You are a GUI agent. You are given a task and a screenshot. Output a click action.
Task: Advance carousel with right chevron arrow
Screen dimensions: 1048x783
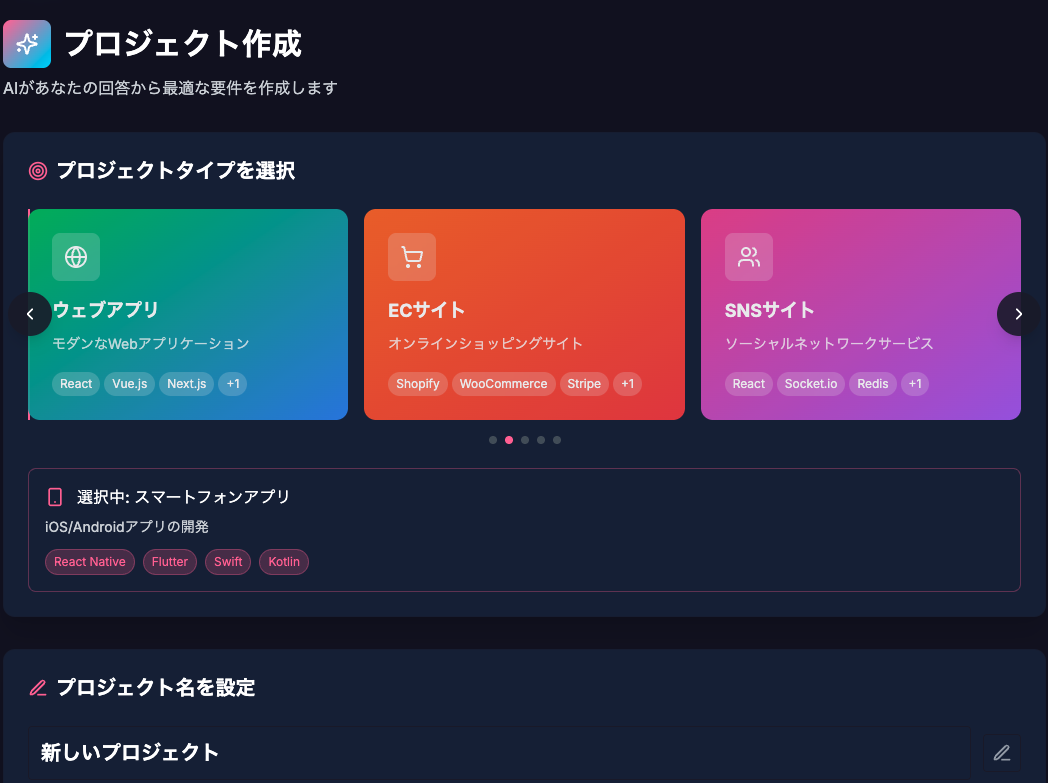[1018, 314]
